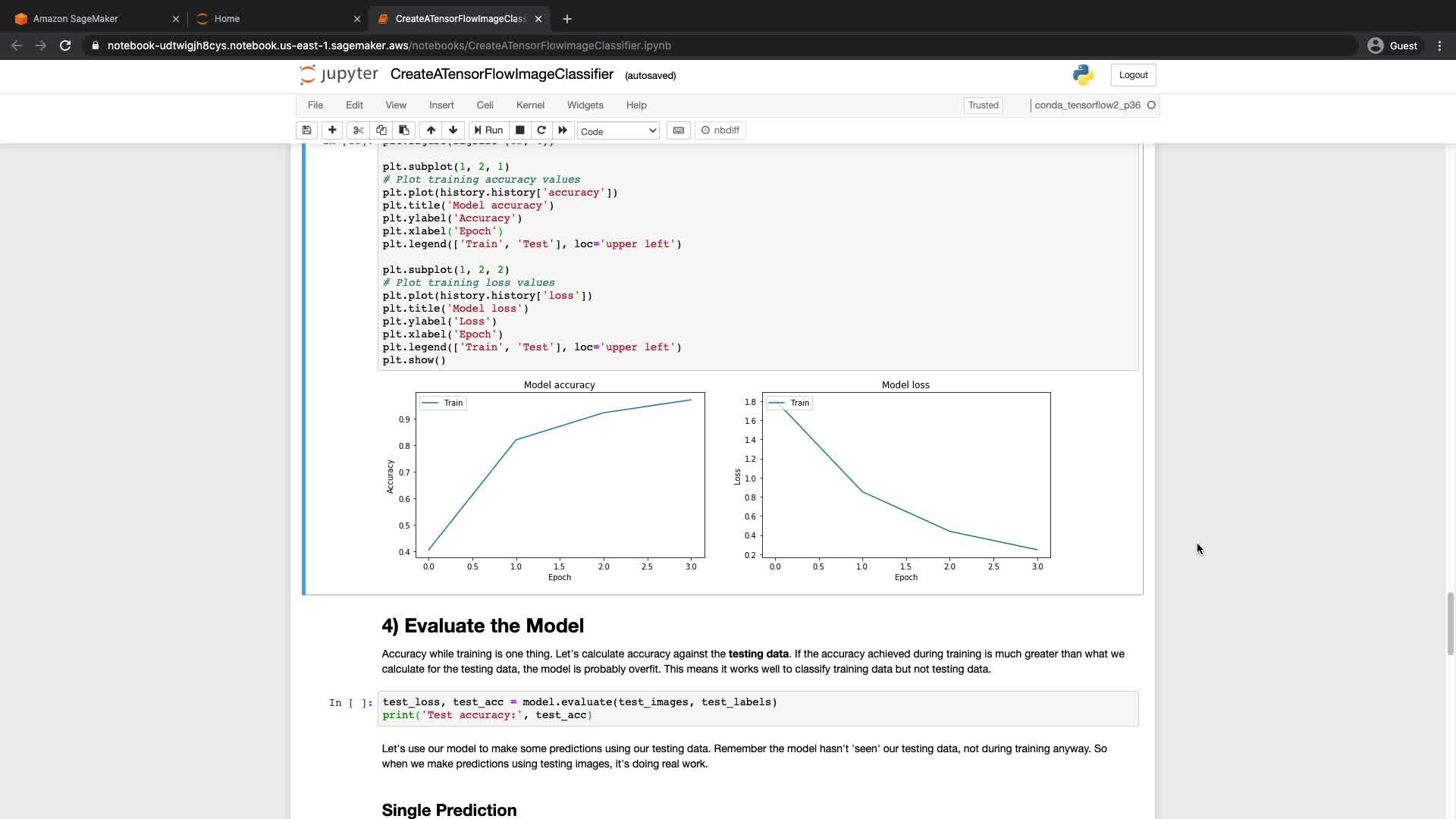Paste cells below from the toolbar
This screenshot has width=1456, height=819.
point(404,130)
